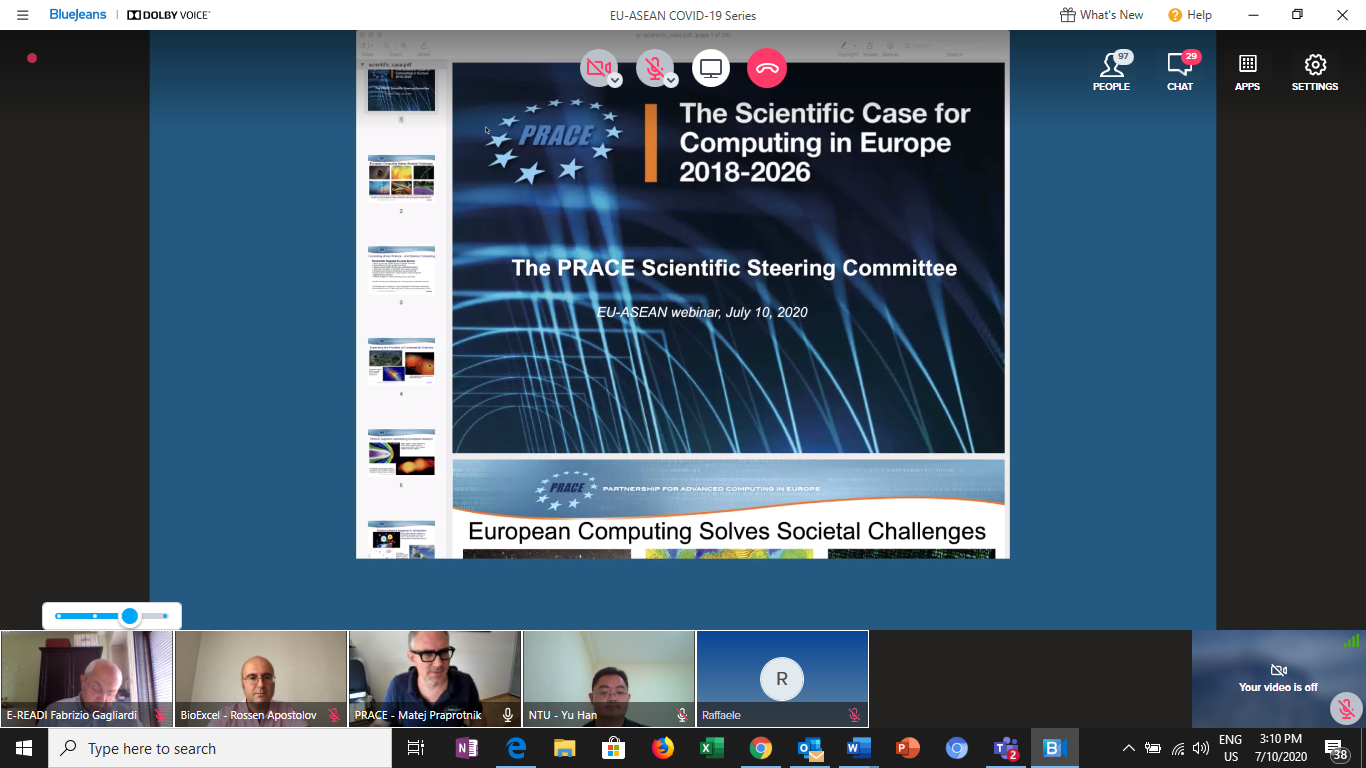This screenshot has height=768, width=1366.
Task: Click the red leave meeting button
Action: [x=767, y=68]
